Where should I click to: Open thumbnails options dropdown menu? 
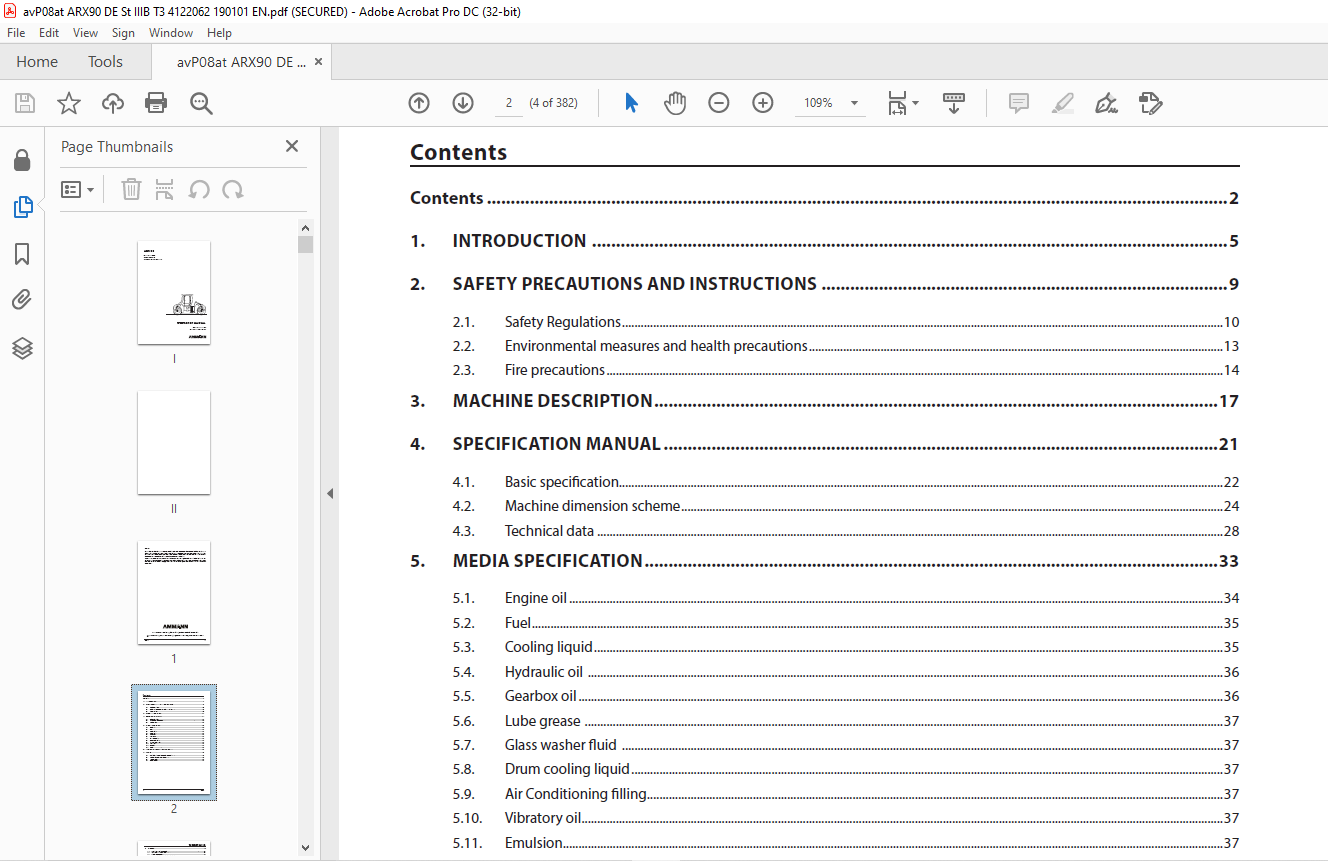78,189
